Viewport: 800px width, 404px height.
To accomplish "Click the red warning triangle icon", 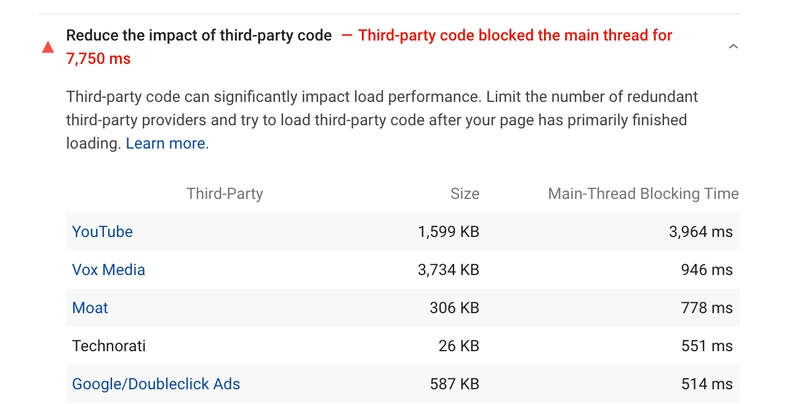I will pos(48,47).
